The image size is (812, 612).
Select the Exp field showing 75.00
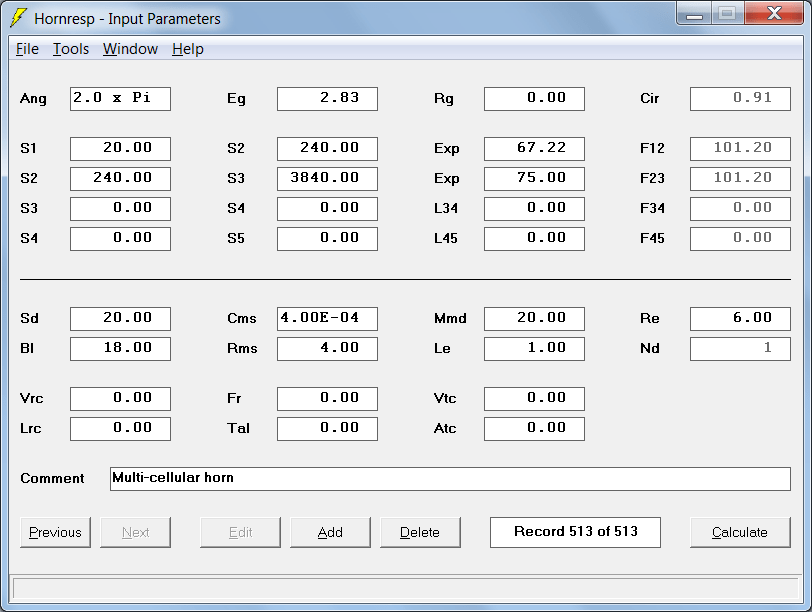[x=534, y=179]
